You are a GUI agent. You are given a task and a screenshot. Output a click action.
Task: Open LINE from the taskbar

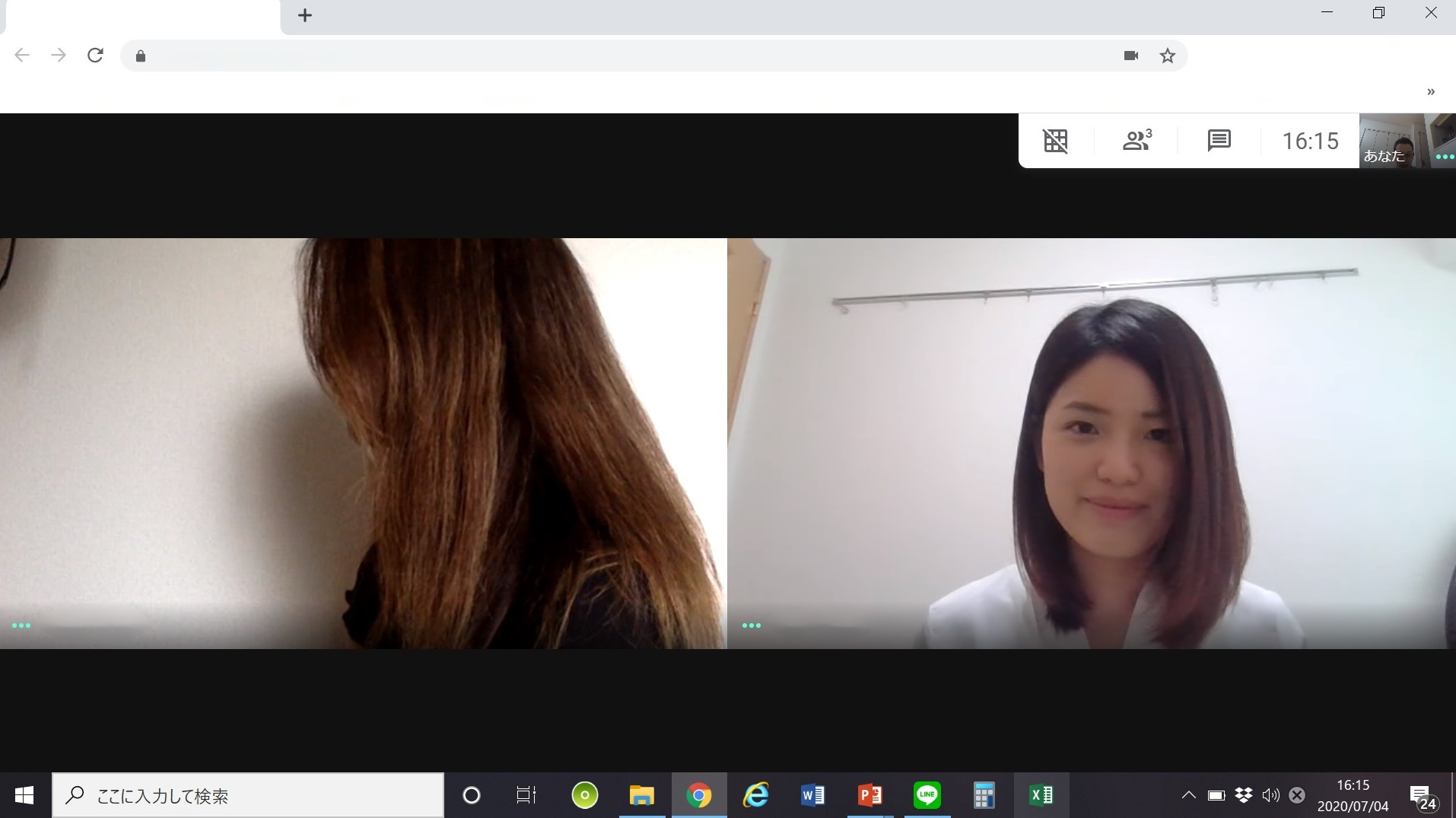coord(927,795)
